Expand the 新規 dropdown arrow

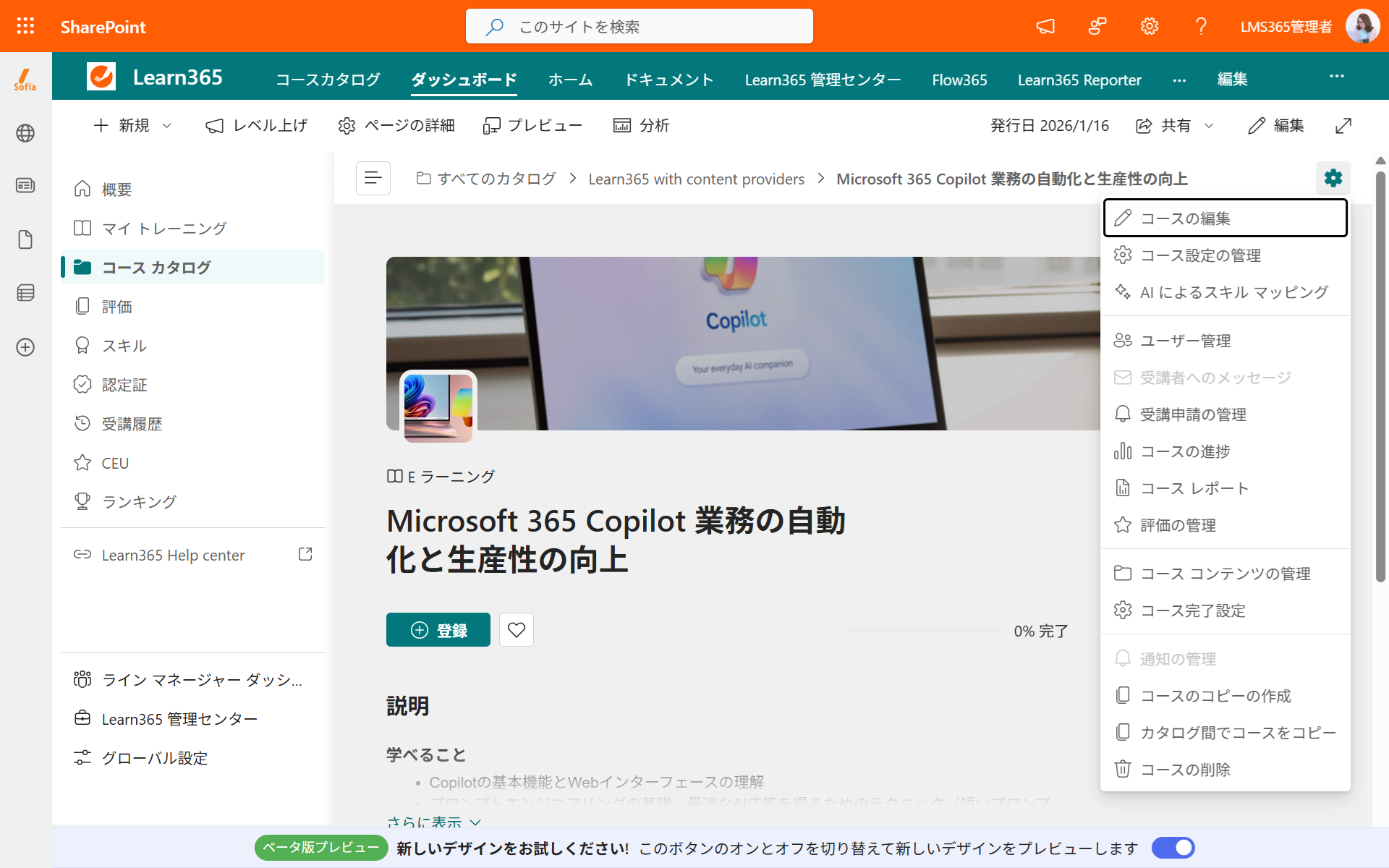click(x=167, y=126)
